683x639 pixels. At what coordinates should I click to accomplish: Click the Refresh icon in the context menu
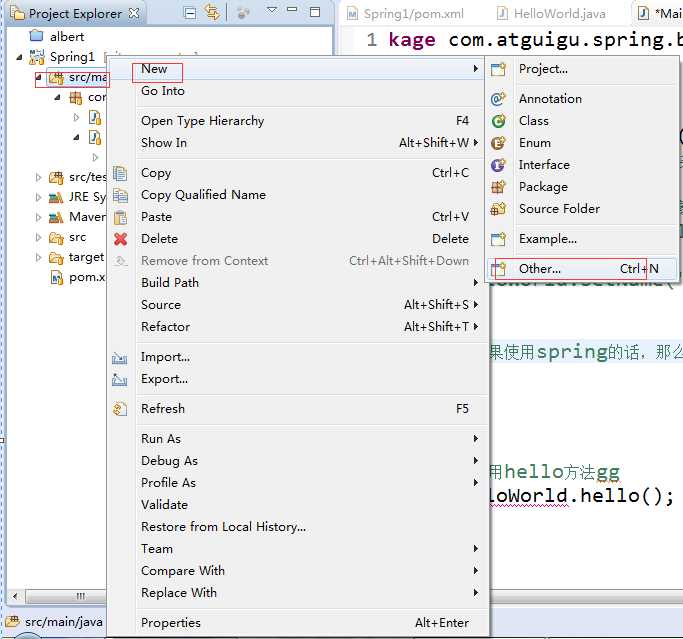[x=121, y=409]
